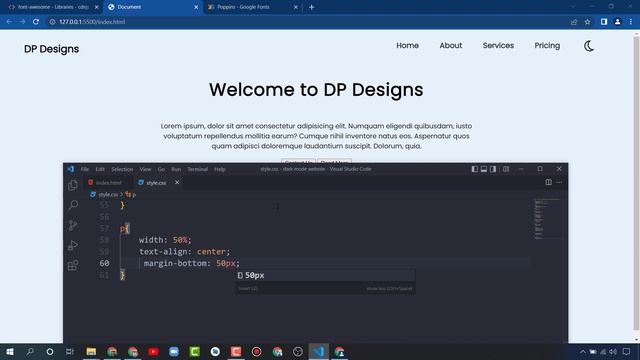
Task: Open VS Code Go menu
Action: pos(161,169)
